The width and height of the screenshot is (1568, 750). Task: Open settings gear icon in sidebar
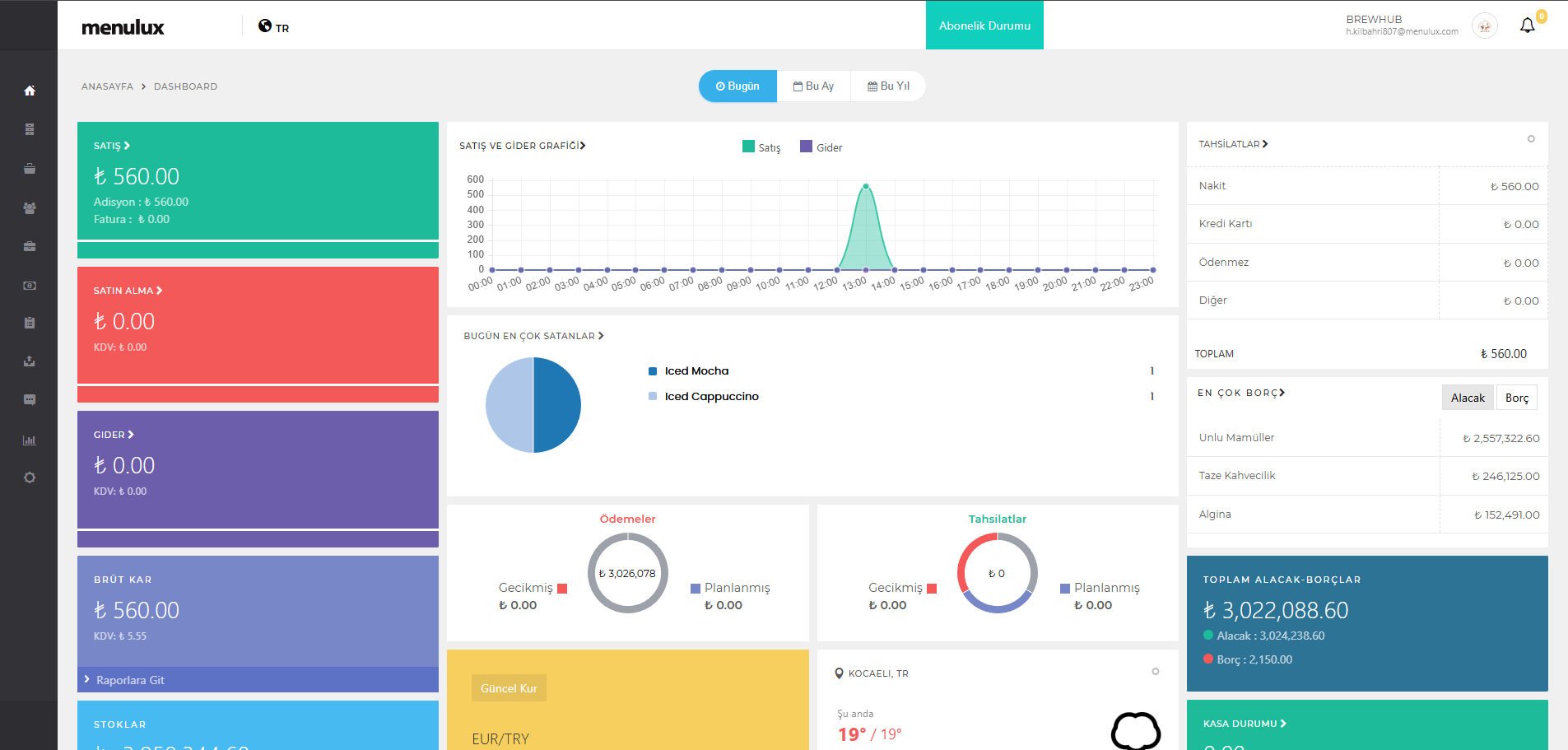[x=30, y=477]
